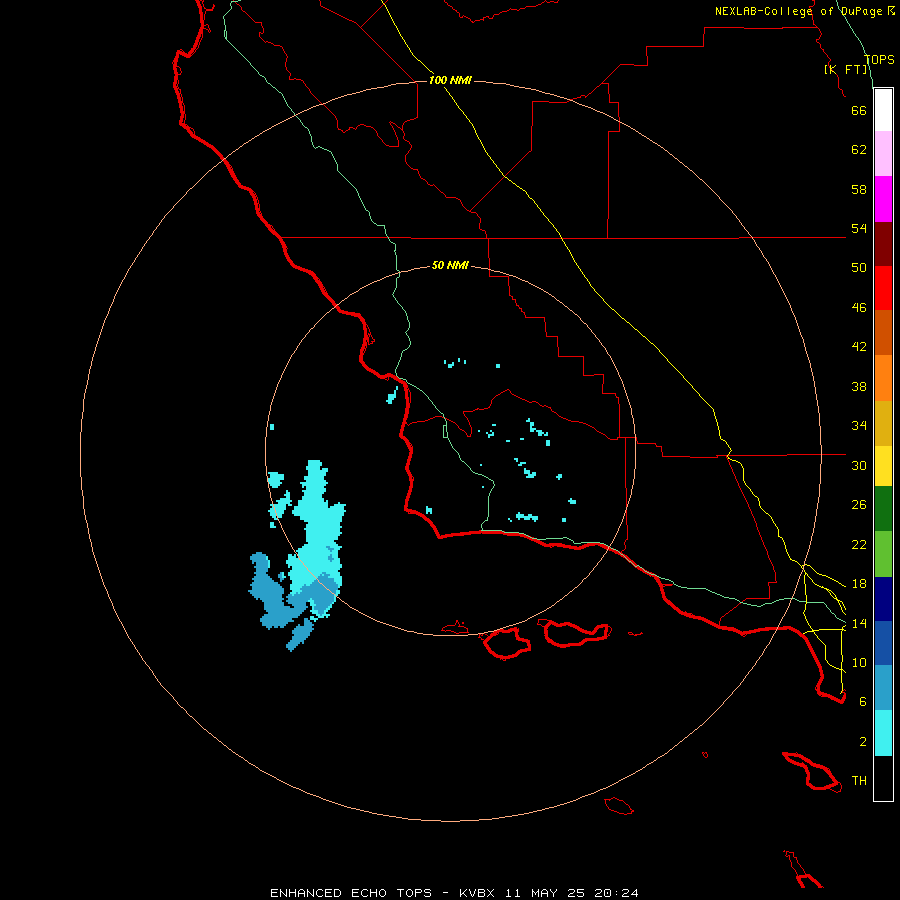Viewport: 900px width, 900px height.
Task: Click the TOPS legend title
Action: click(879, 59)
